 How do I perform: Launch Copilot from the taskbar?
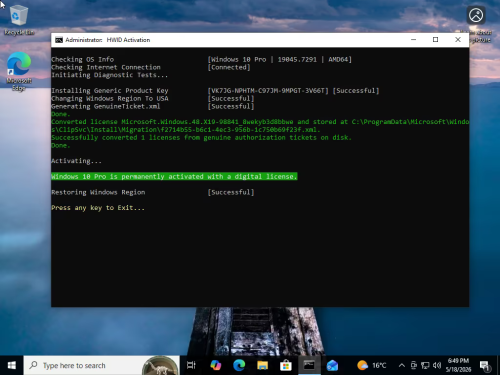click(216, 365)
